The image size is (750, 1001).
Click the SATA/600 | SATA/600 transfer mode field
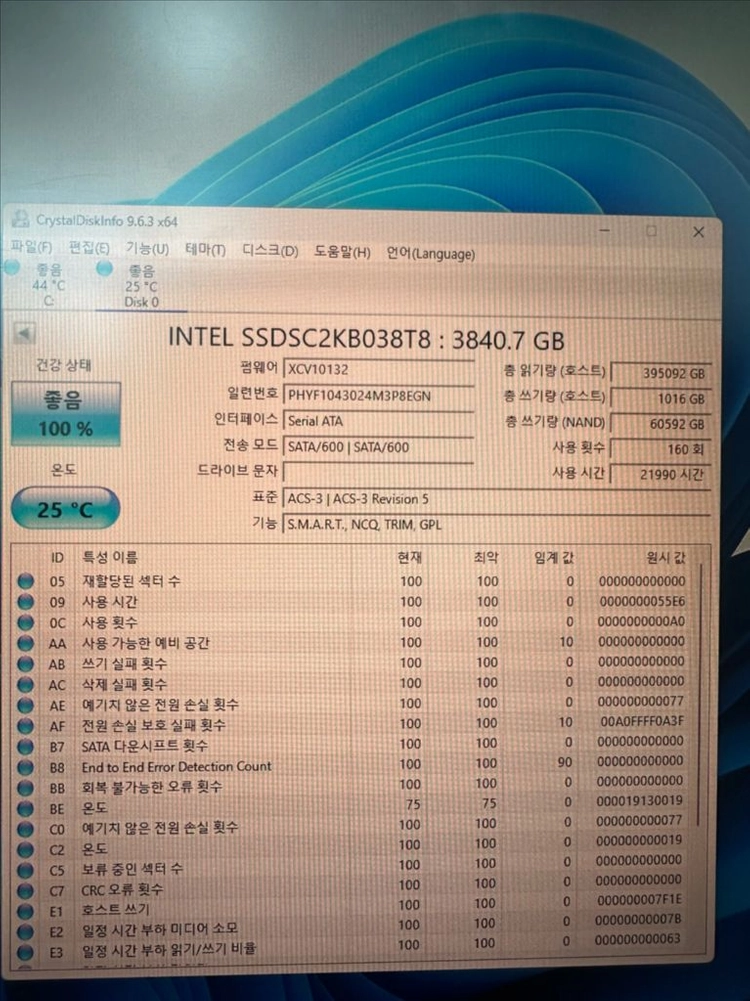tap(379, 447)
